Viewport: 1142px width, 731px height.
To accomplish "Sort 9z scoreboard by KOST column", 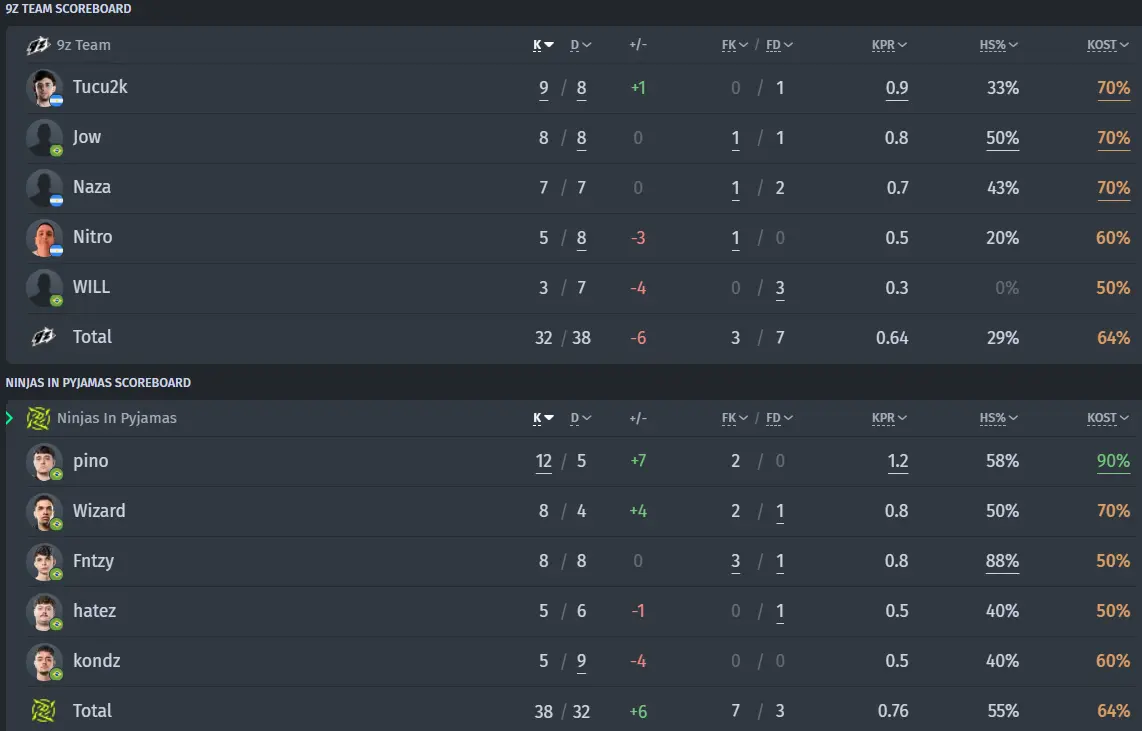I will coord(1107,45).
